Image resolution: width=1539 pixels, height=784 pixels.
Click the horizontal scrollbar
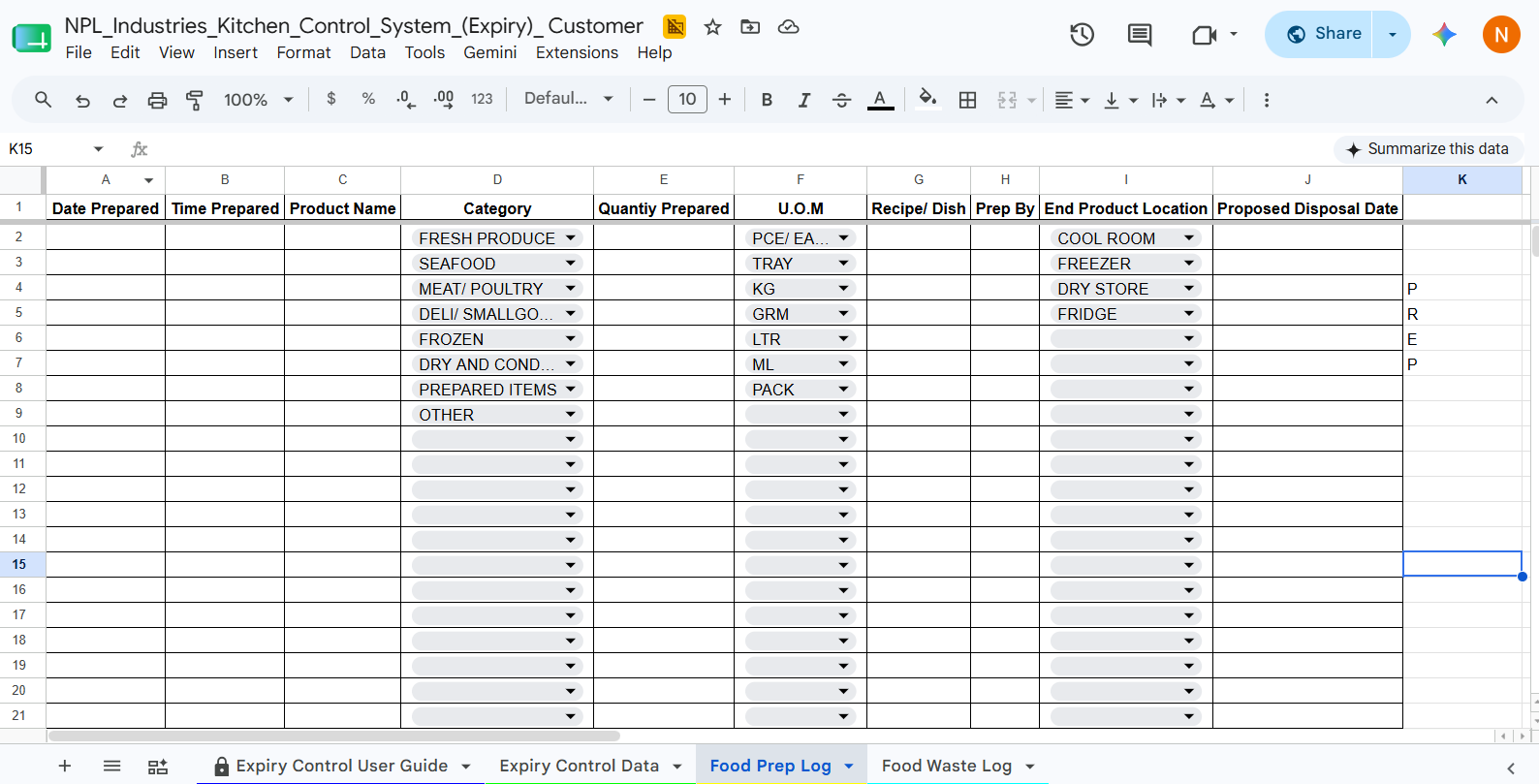(333, 736)
